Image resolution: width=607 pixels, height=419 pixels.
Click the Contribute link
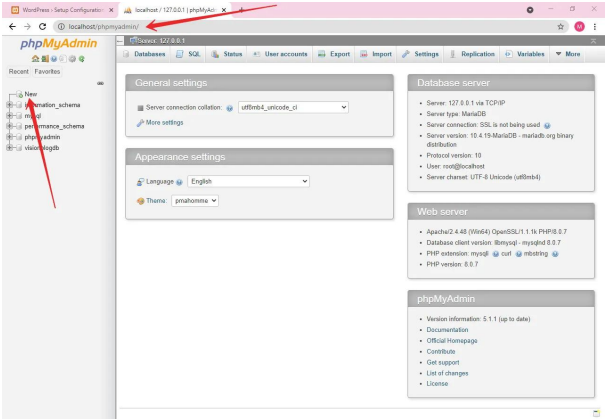(441, 352)
